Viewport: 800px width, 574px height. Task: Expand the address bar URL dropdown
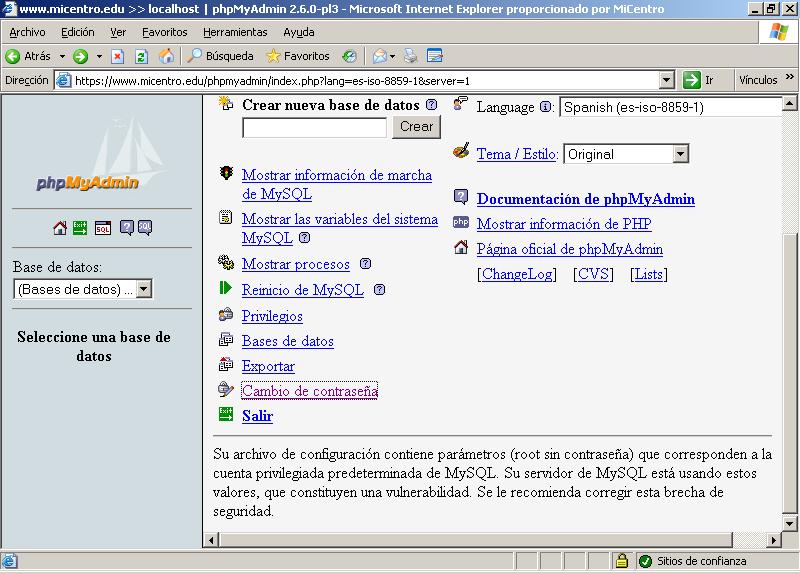tap(666, 80)
